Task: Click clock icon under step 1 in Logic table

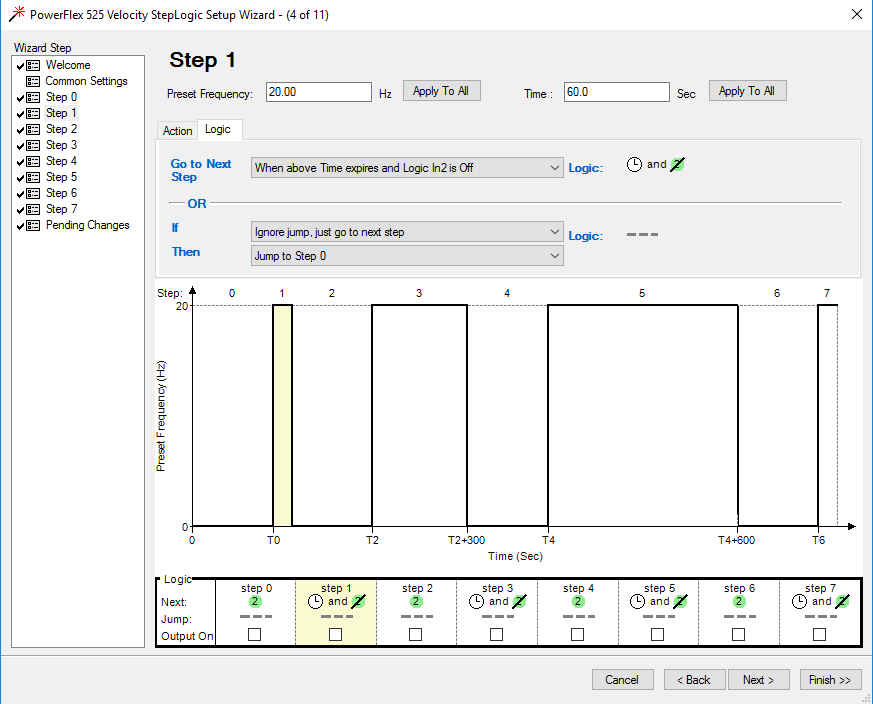Action: point(315,602)
